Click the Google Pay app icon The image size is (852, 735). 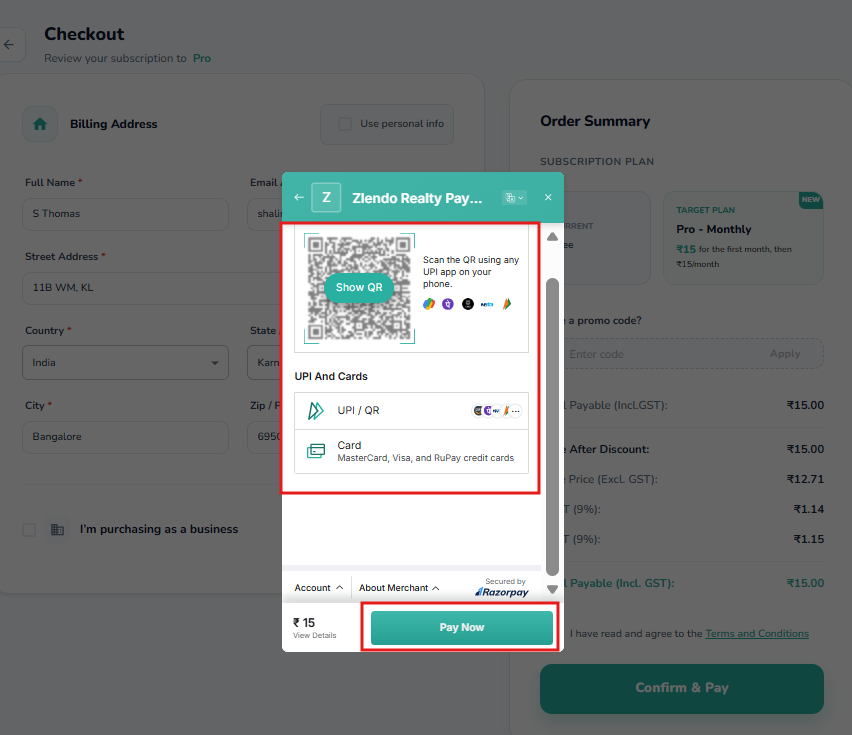coord(429,304)
